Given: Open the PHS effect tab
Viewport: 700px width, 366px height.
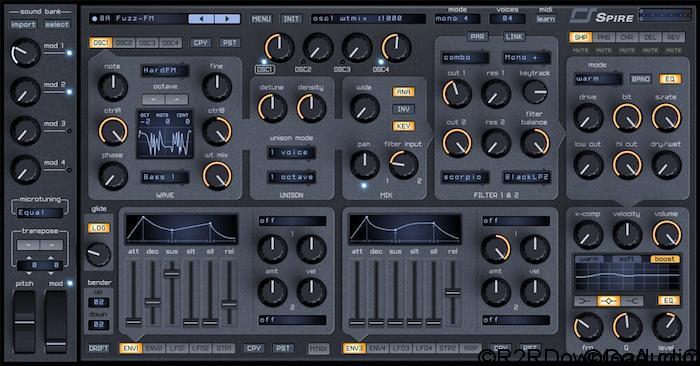Looking at the screenshot, I should (x=604, y=37).
